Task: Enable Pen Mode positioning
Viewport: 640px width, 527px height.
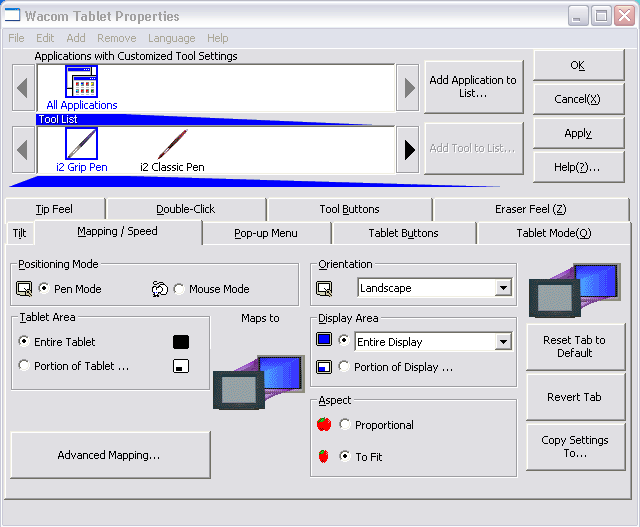Action: pos(44,288)
